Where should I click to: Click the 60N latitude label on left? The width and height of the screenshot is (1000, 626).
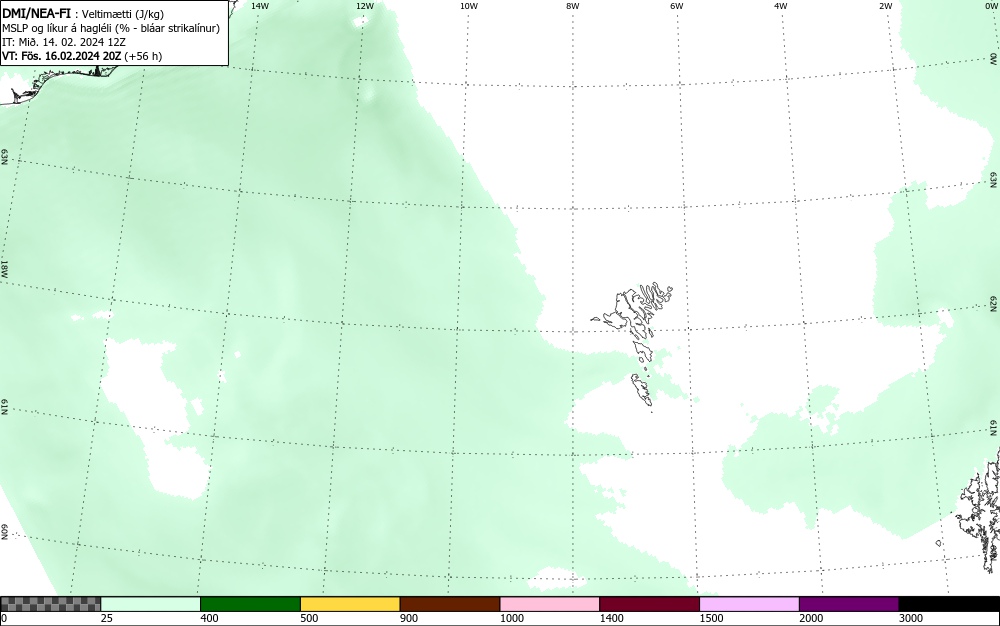5,532
